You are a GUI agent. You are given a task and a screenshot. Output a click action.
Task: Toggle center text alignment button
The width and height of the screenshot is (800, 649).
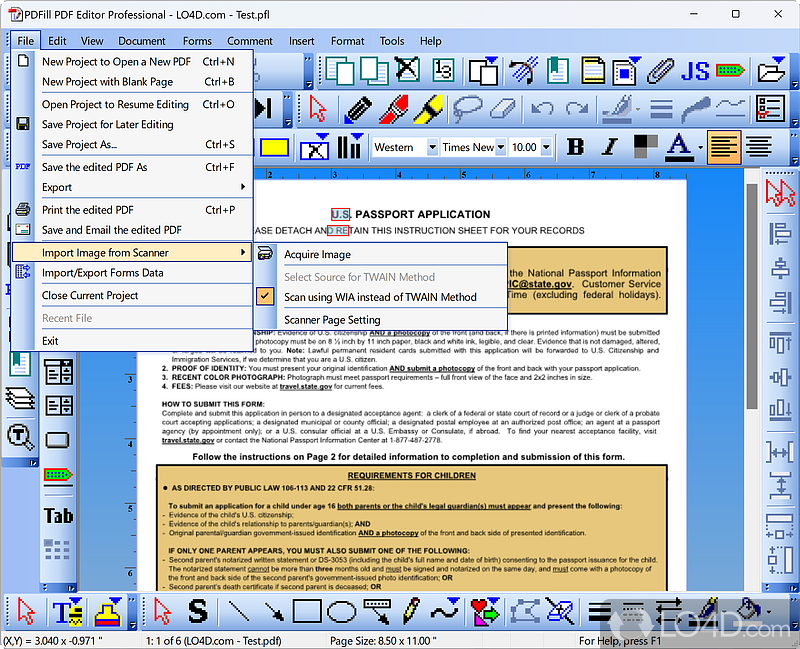[x=759, y=147]
